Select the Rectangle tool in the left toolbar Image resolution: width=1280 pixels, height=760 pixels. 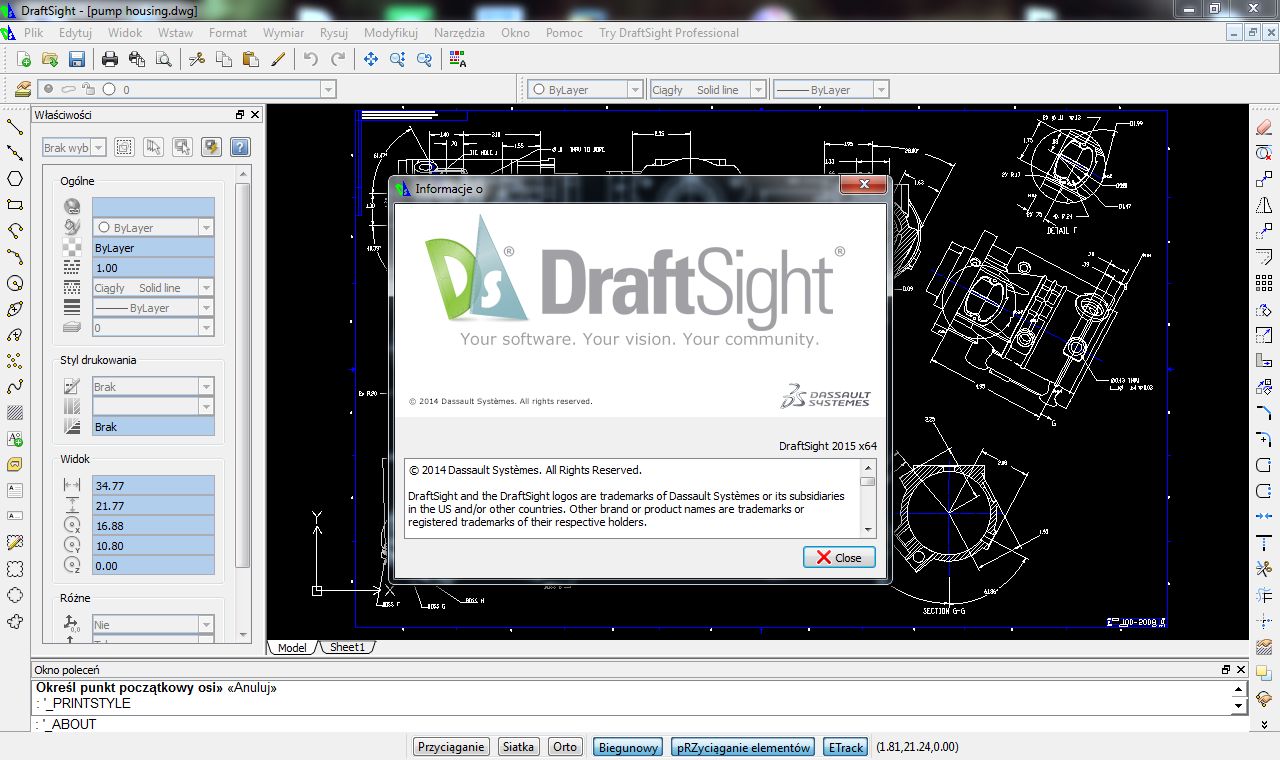pos(15,205)
